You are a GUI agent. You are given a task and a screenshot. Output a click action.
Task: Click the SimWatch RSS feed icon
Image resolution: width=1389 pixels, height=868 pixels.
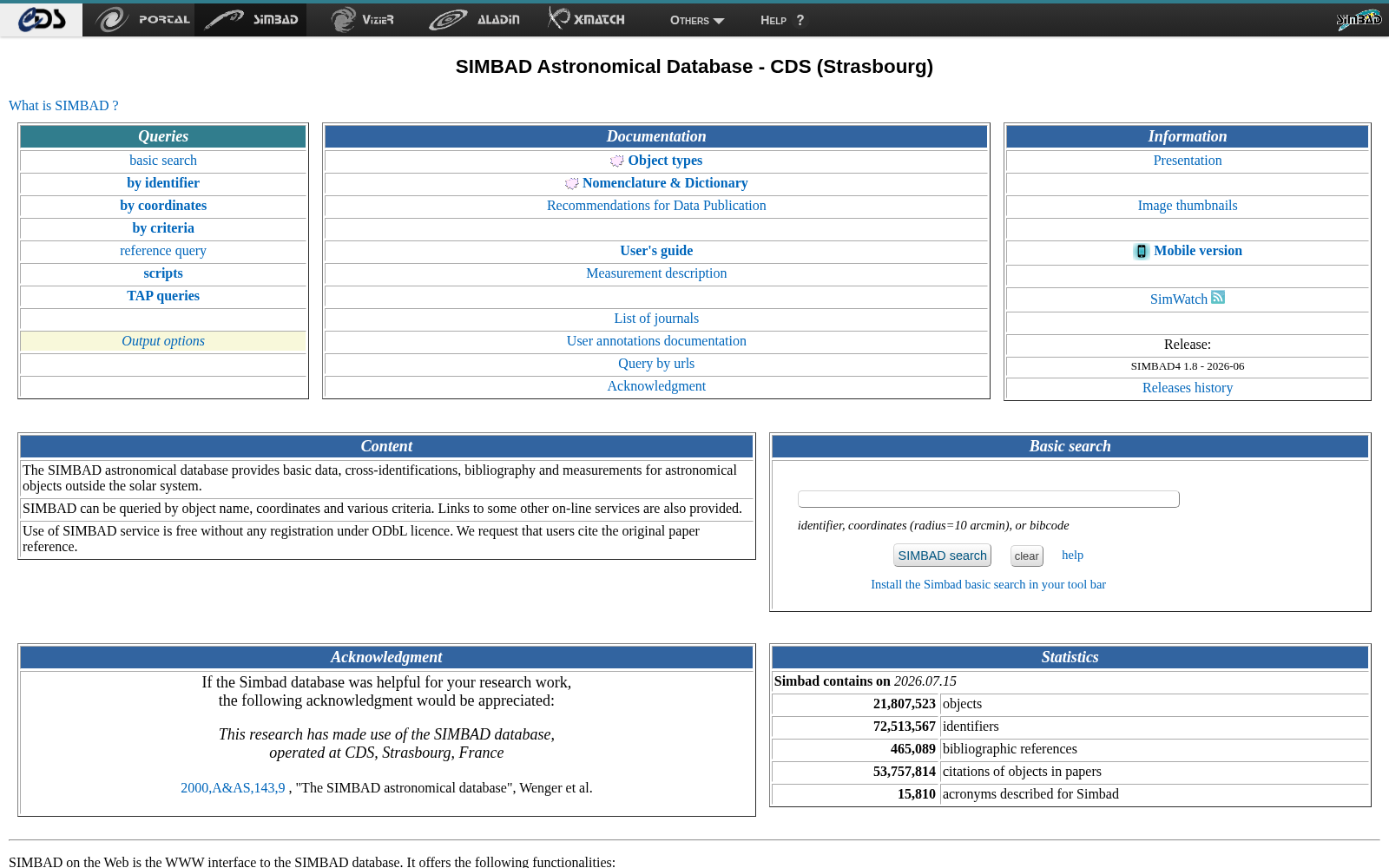click(x=1218, y=297)
